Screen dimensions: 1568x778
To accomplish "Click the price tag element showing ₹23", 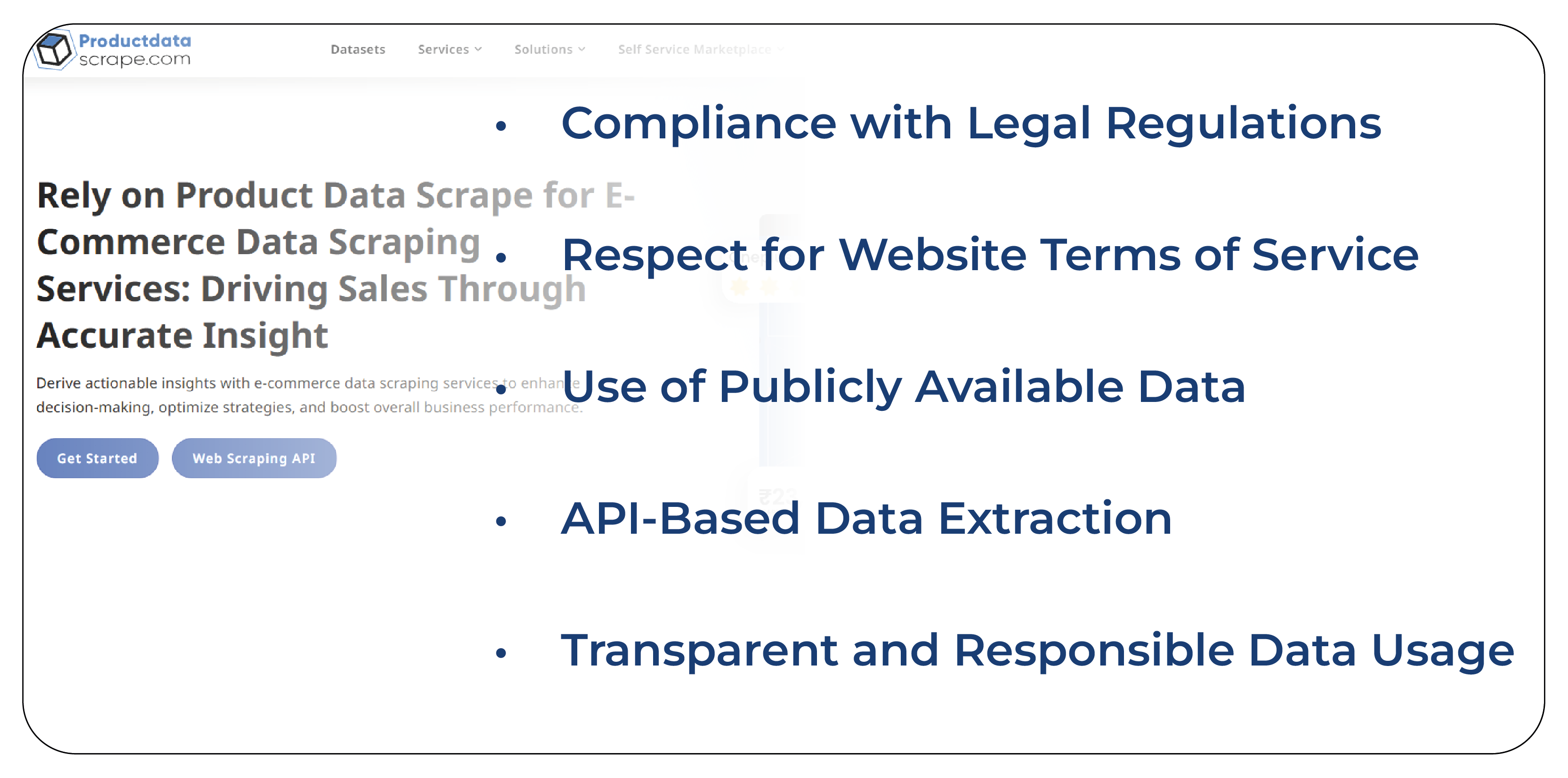I will [x=783, y=498].
